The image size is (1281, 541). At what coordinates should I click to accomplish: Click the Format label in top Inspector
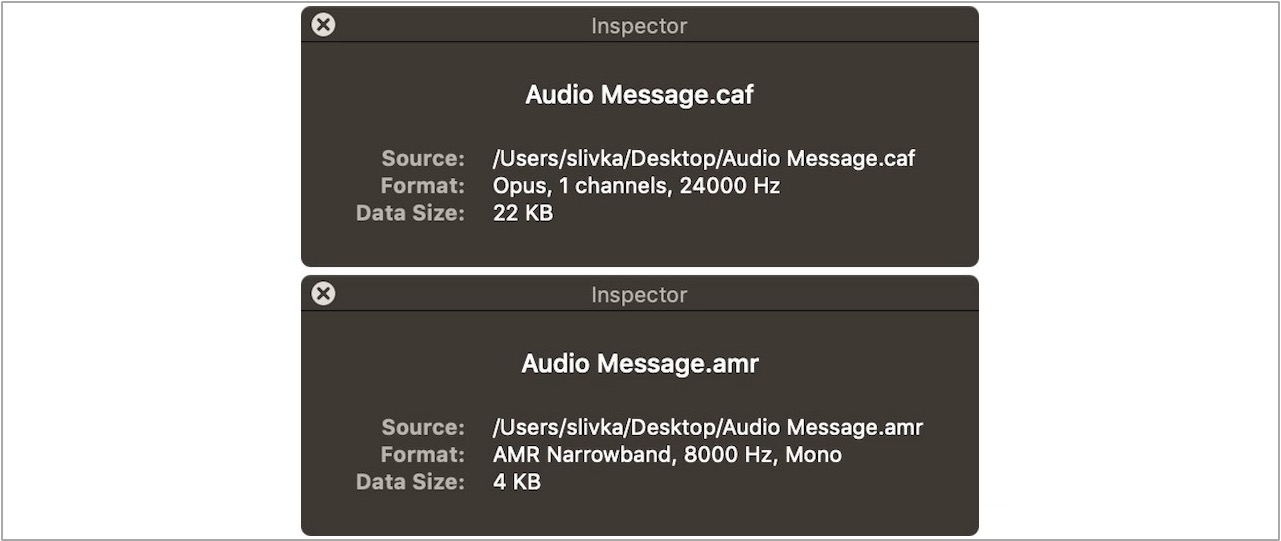(423, 186)
